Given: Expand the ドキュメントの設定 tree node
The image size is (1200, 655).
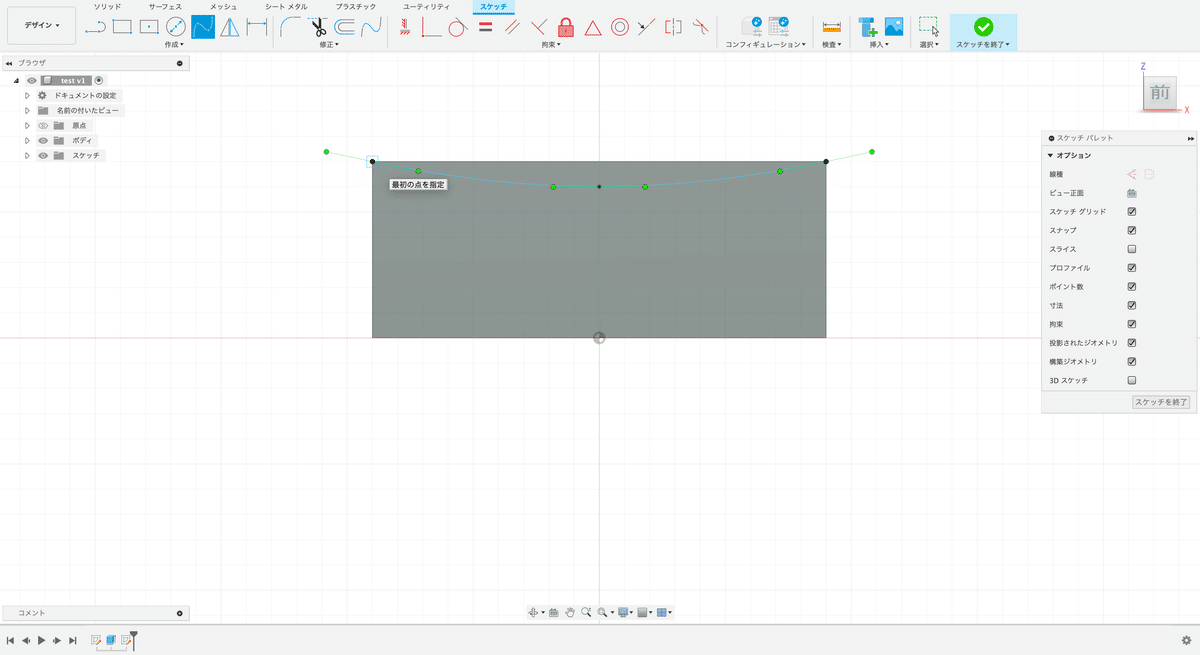Looking at the screenshot, I should pyautogui.click(x=28, y=96).
